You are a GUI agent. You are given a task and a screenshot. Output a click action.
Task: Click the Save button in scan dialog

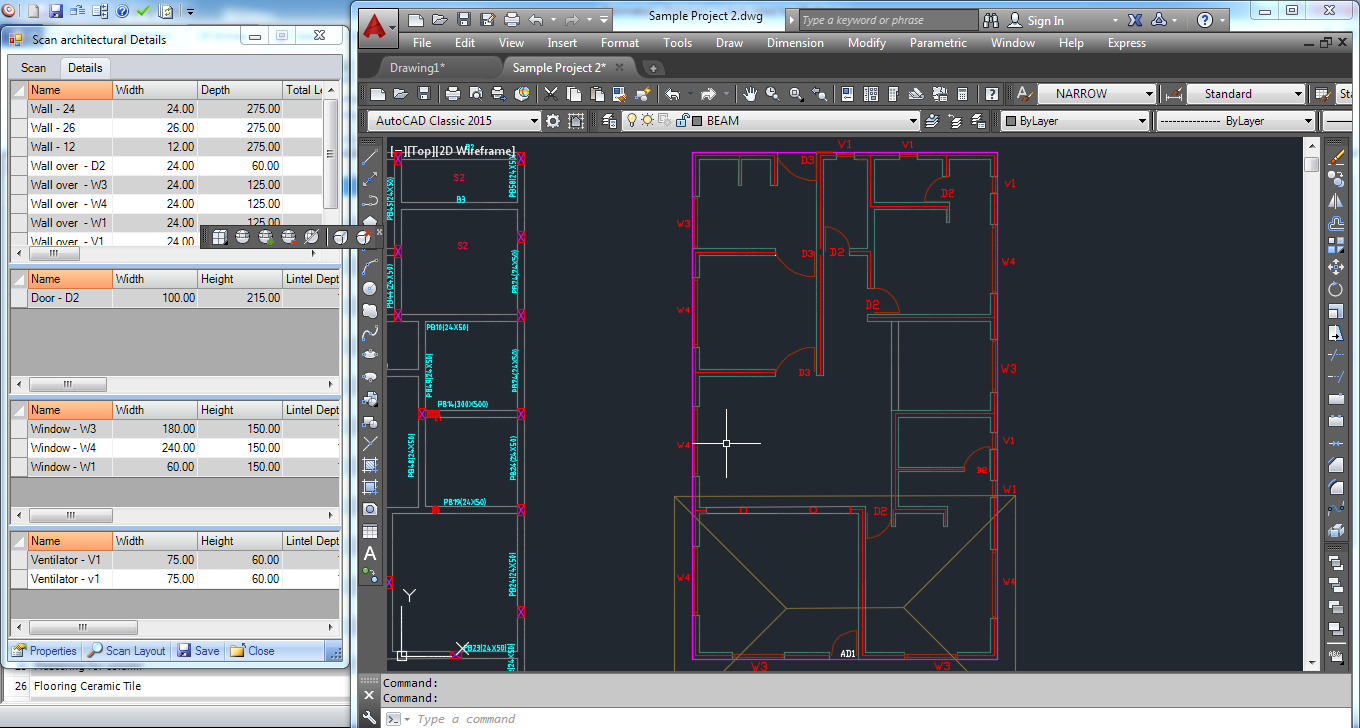click(x=198, y=651)
